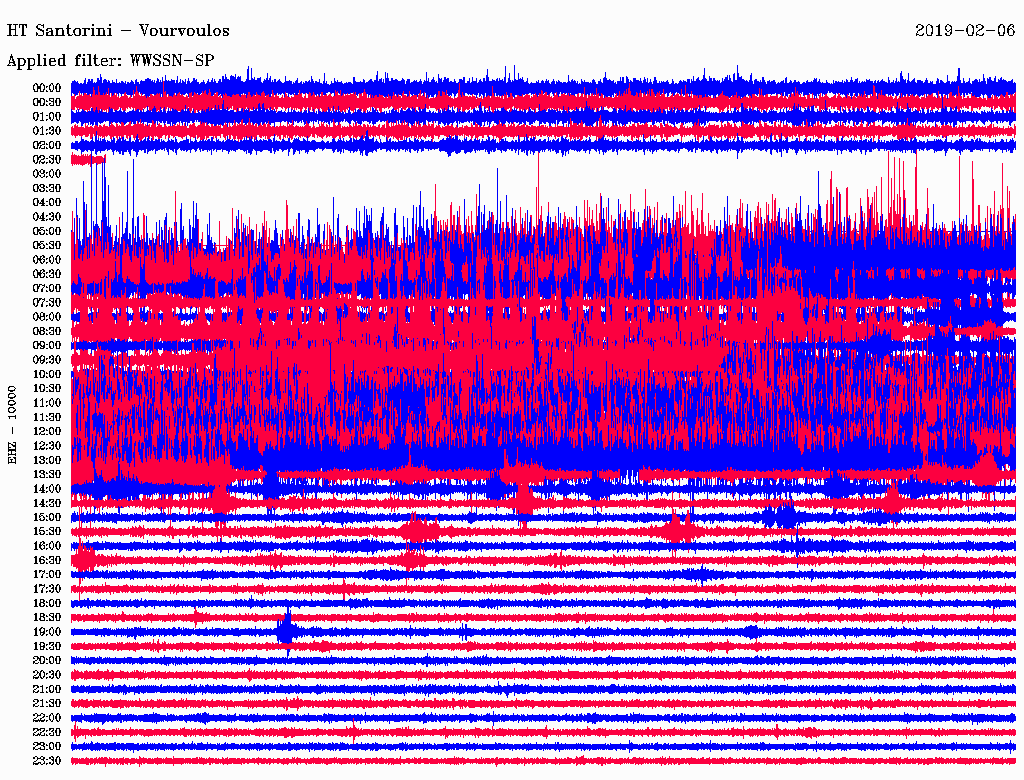
Task: Click the Applied filter: WWSSN-SP text
Action: tap(110, 61)
